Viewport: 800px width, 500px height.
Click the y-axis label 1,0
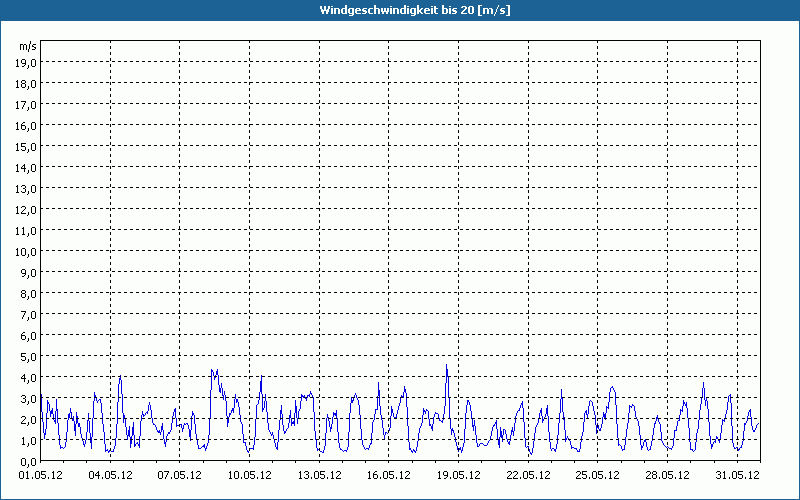(x=28, y=441)
